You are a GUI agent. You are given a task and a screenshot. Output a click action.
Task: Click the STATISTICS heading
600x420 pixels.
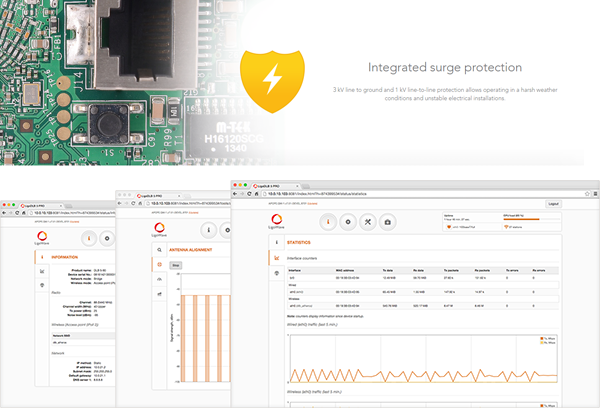298,243
